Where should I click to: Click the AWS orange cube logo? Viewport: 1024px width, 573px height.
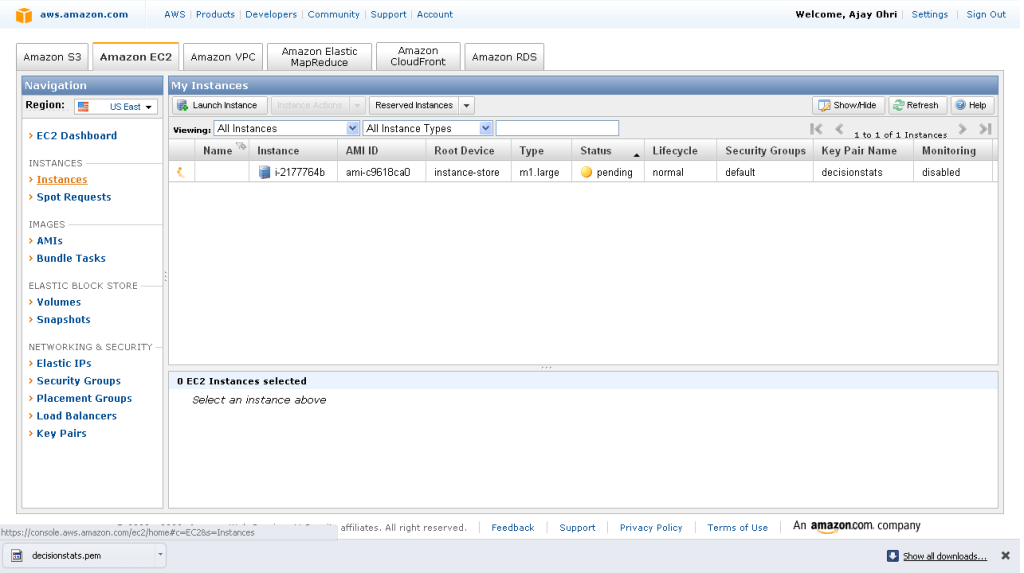pyautogui.click(x=24, y=15)
